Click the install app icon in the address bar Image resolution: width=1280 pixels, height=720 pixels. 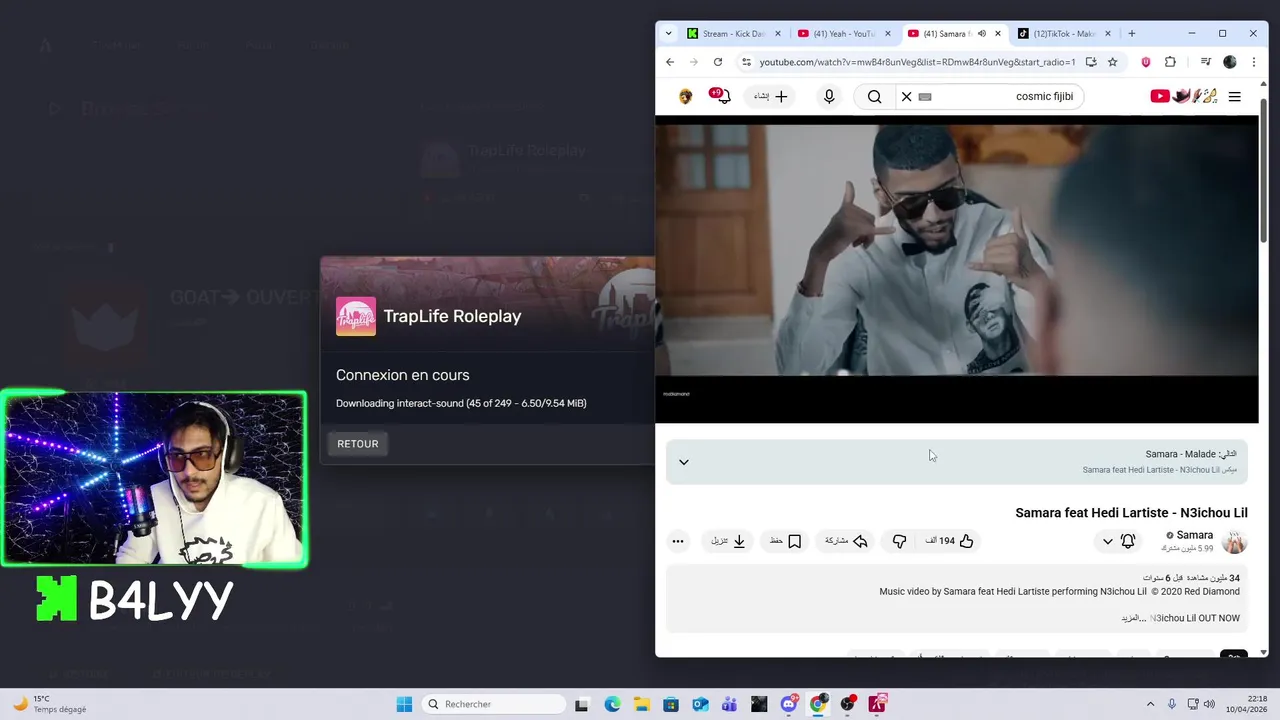pos(1091,62)
